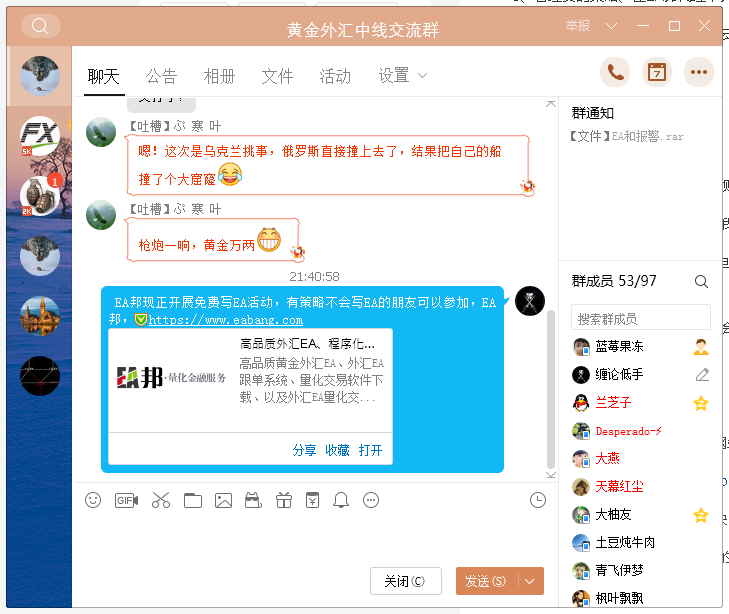Click star badge beside 大柚友
Viewport: 729px width, 614px height.
[x=701, y=515]
